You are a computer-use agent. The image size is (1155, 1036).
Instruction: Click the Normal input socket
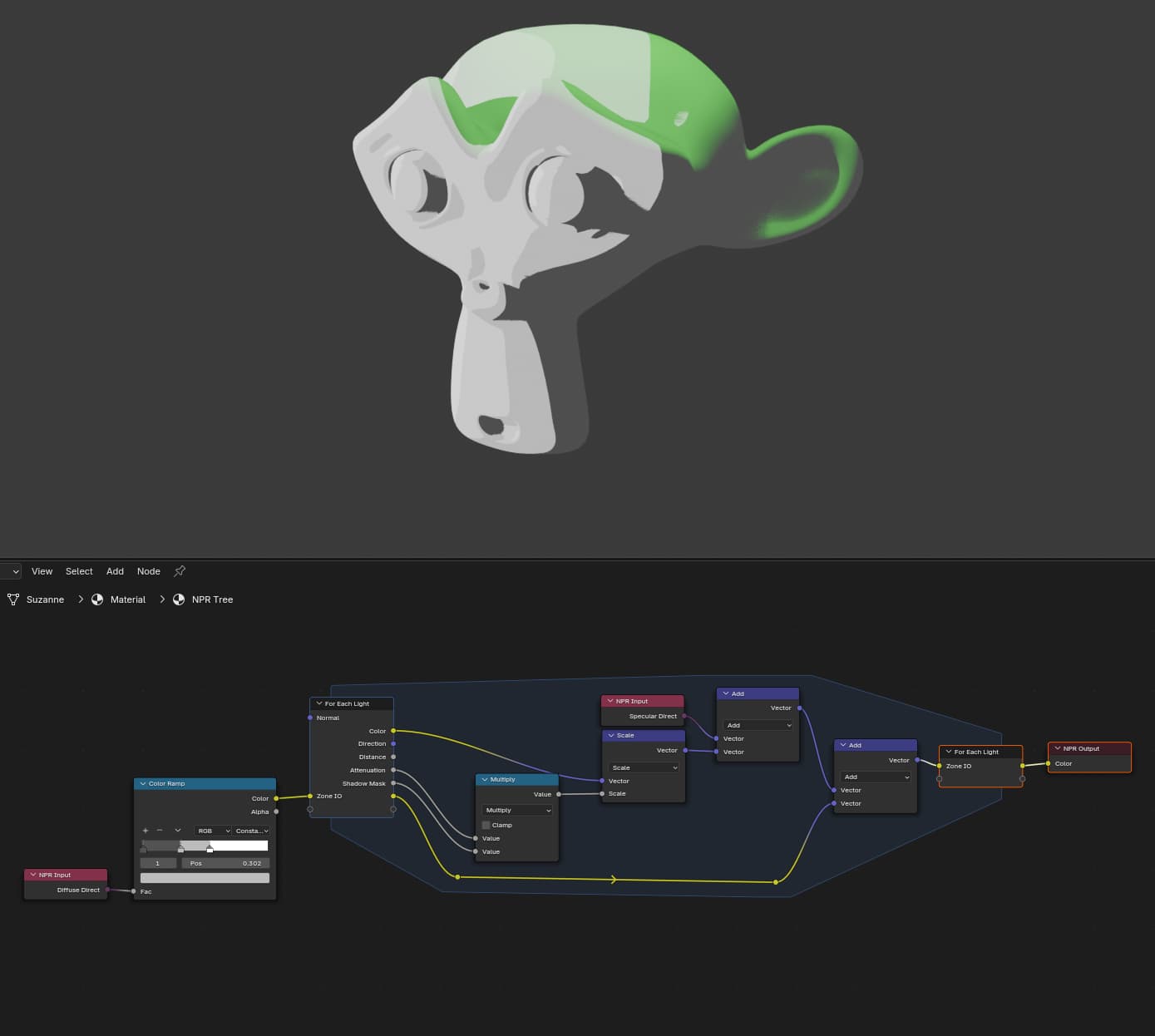(x=310, y=718)
